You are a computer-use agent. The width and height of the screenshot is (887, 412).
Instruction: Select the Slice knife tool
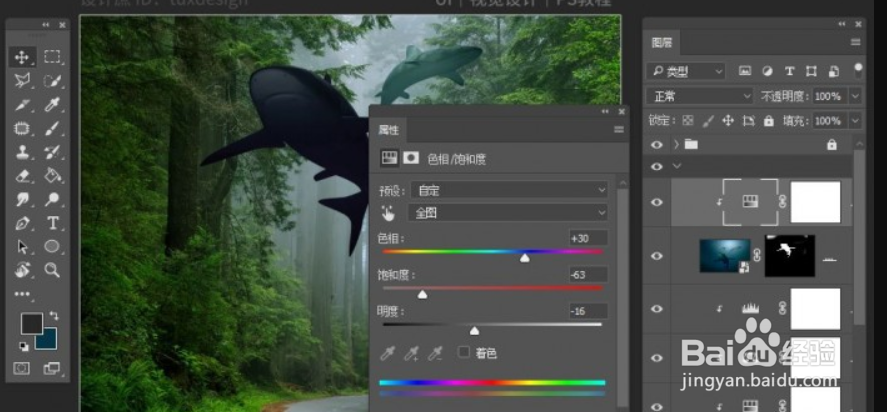(x=22, y=104)
